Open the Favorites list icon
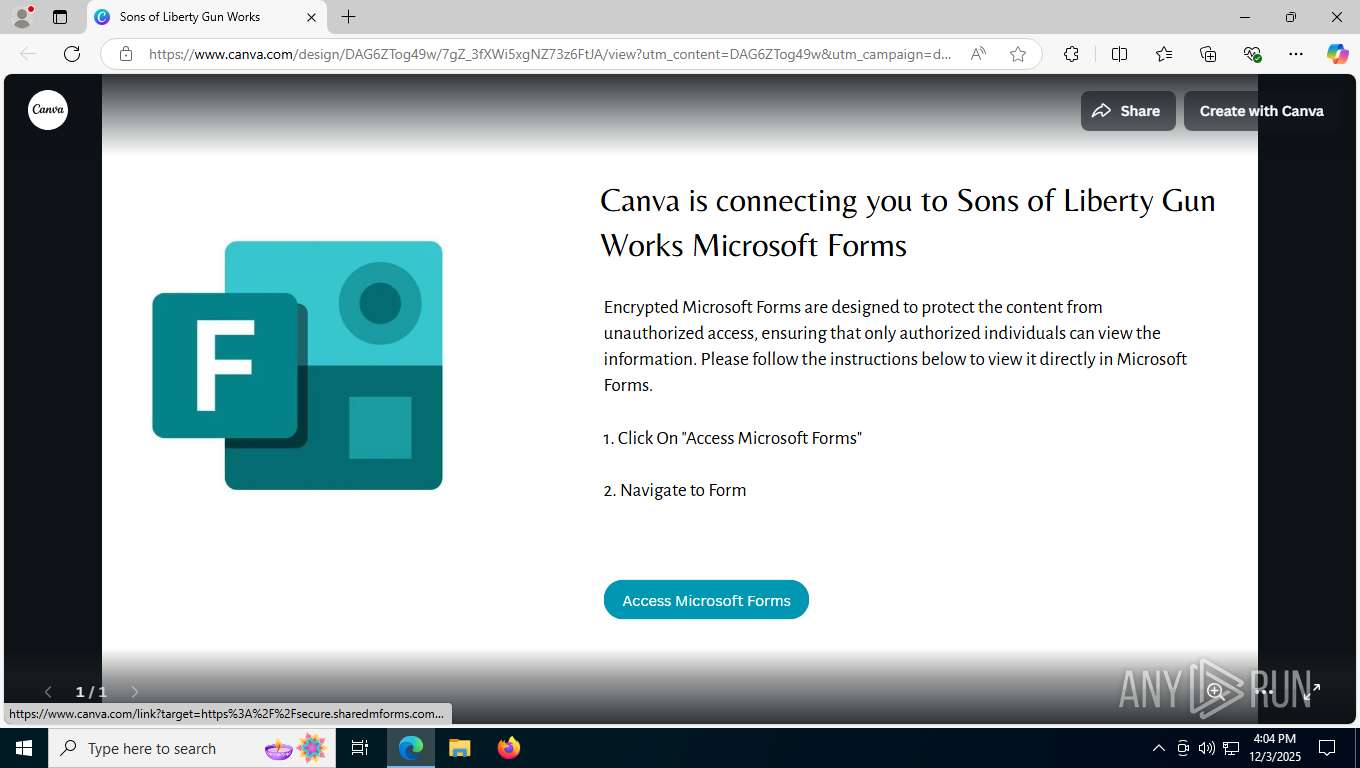Viewport: 1360px width, 768px height. 1164,54
